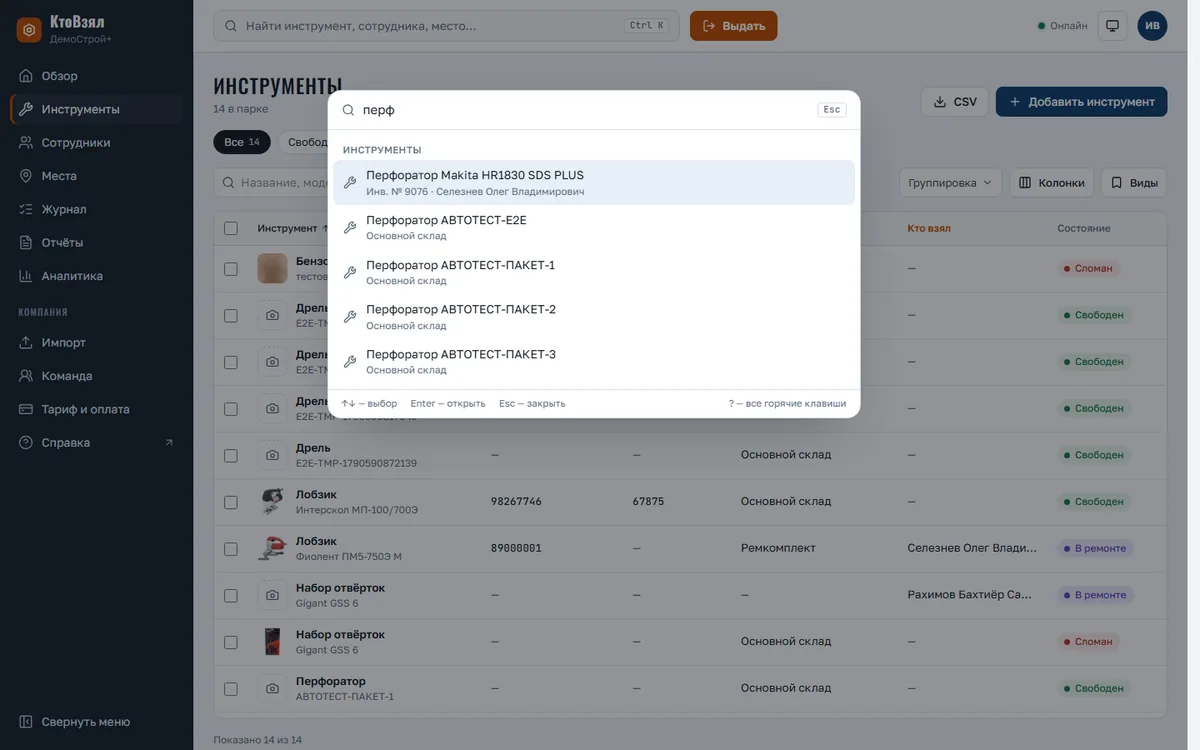
Task: Click the camera icon for Дрель E2E-TMP-1790590872139
Action: click(x=272, y=455)
